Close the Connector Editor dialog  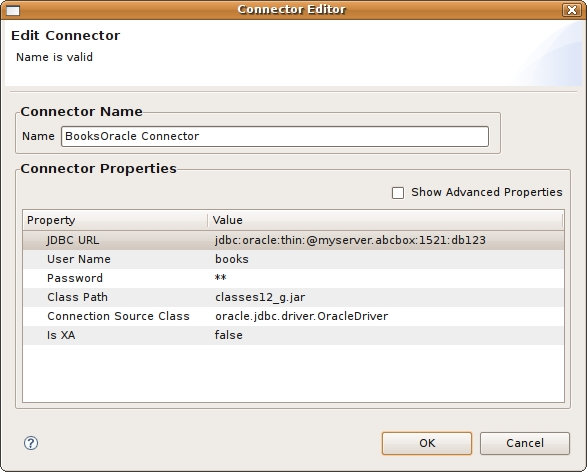(x=572, y=10)
